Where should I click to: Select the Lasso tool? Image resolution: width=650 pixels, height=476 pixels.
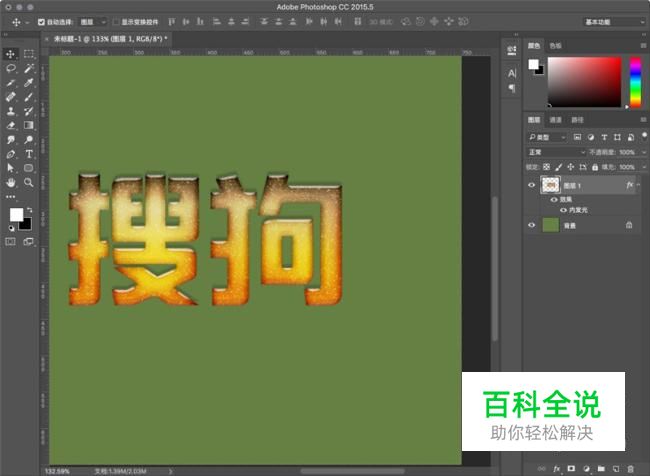click(x=10, y=68)
